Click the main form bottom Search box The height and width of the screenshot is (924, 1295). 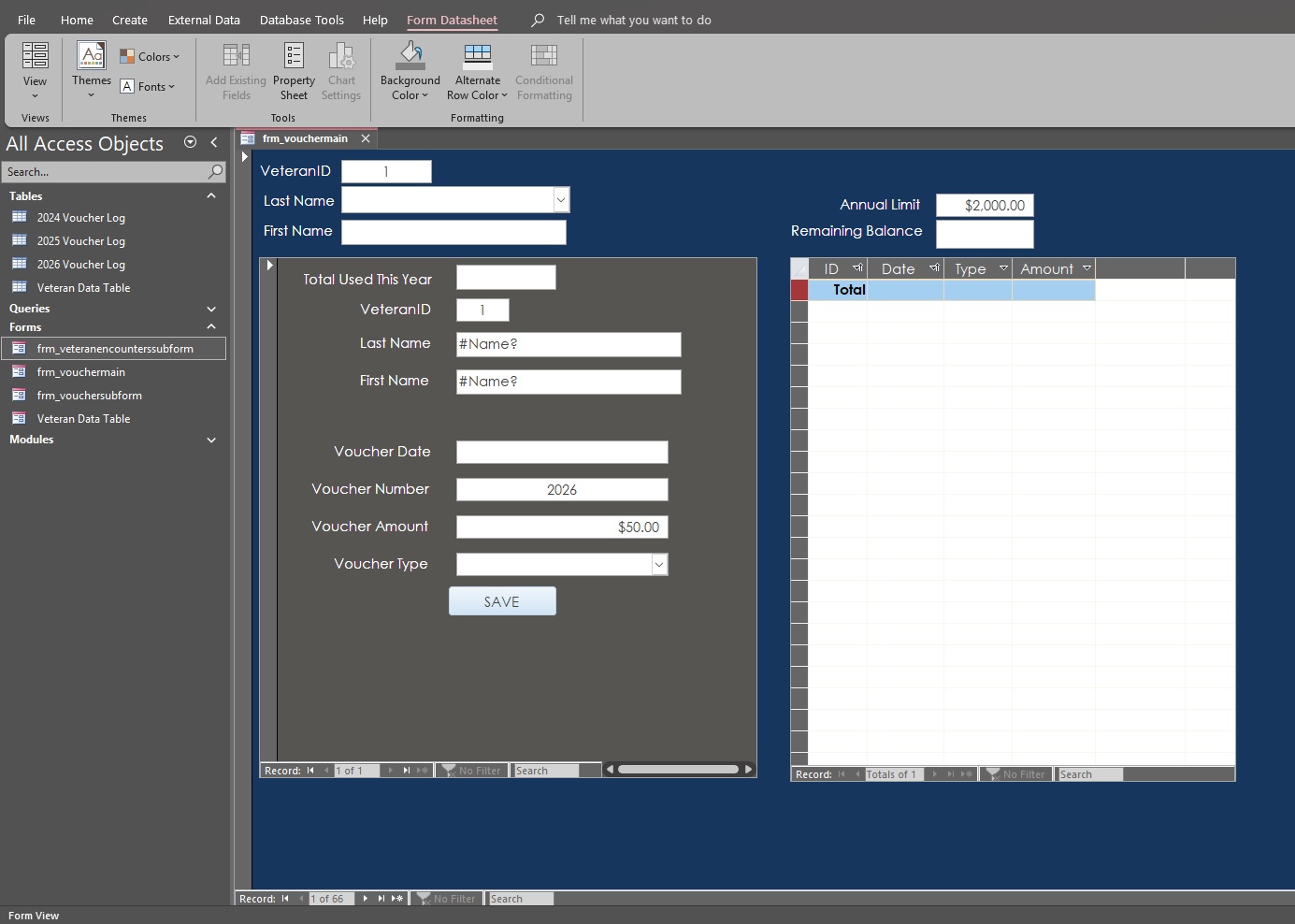pyautogui.click(x=521, y=899)
